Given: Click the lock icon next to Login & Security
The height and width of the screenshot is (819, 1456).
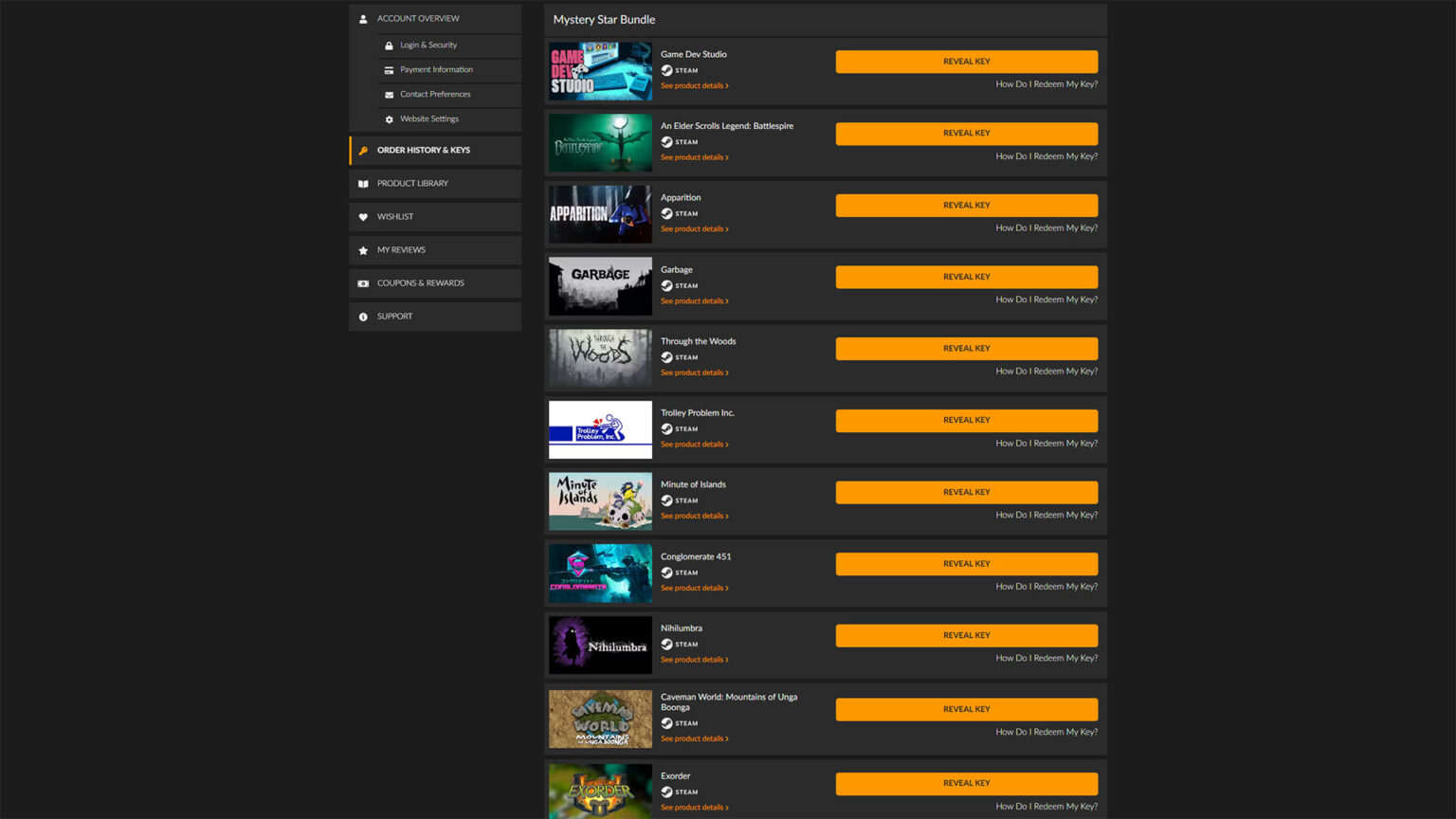Looking at the screenshot, I should click(x=389, y=45).
